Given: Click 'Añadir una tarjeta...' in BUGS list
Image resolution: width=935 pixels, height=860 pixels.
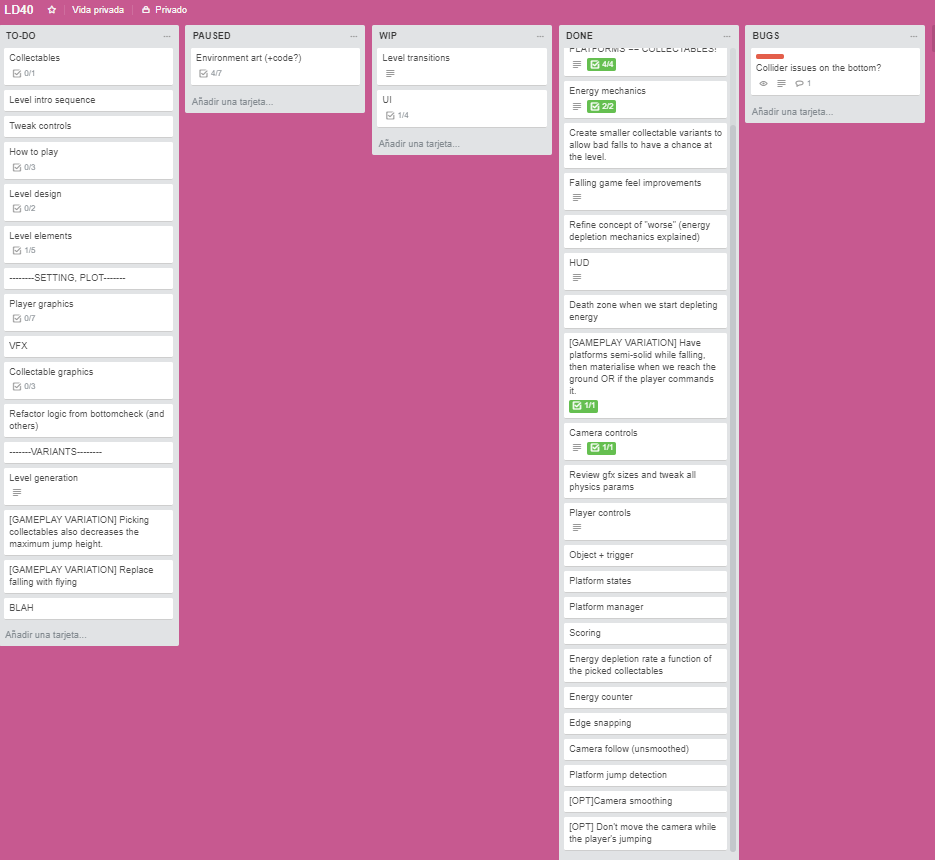Looking at the screenshot, I should [792, 112].
